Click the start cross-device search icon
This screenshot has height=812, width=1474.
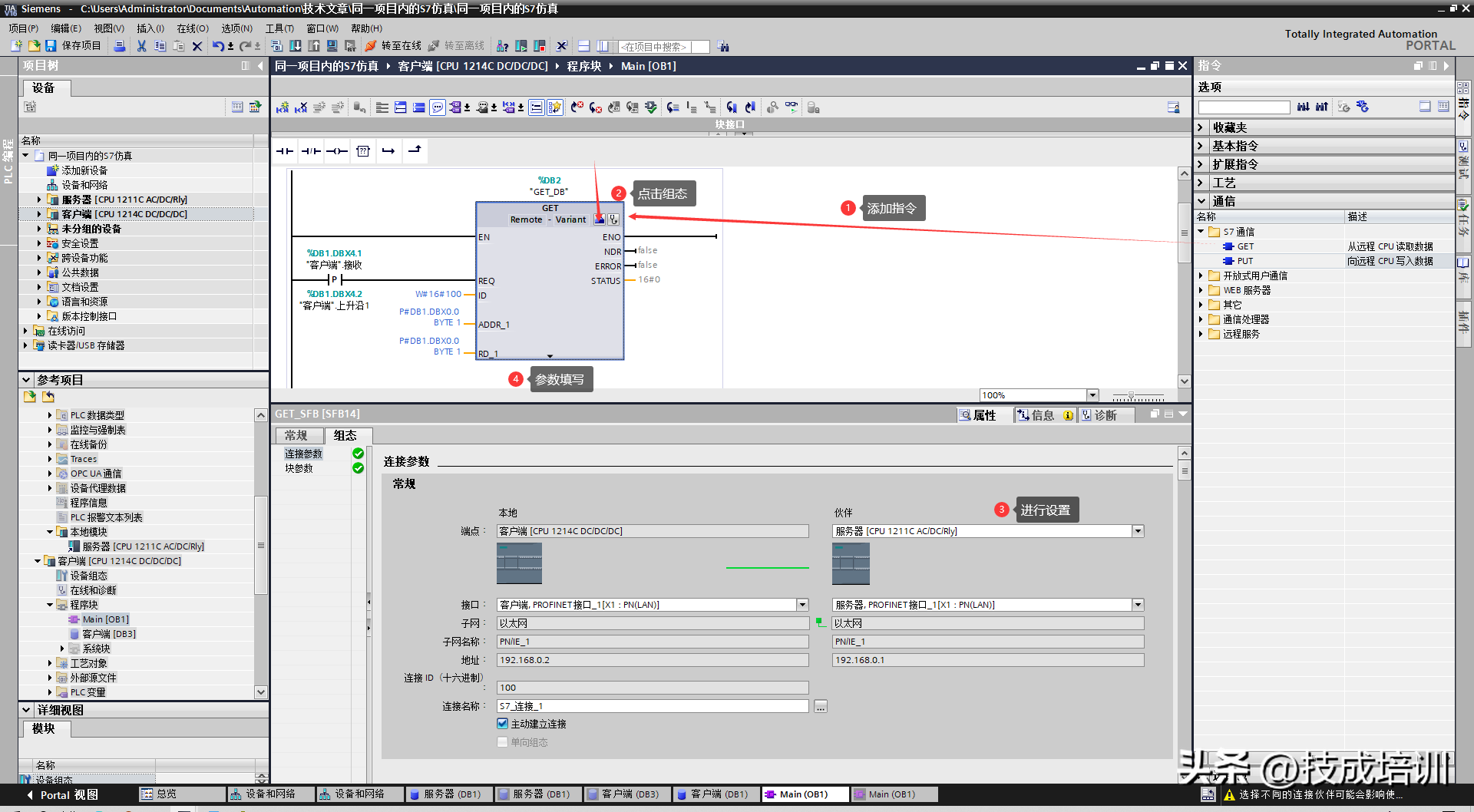(x=723, y=47)
